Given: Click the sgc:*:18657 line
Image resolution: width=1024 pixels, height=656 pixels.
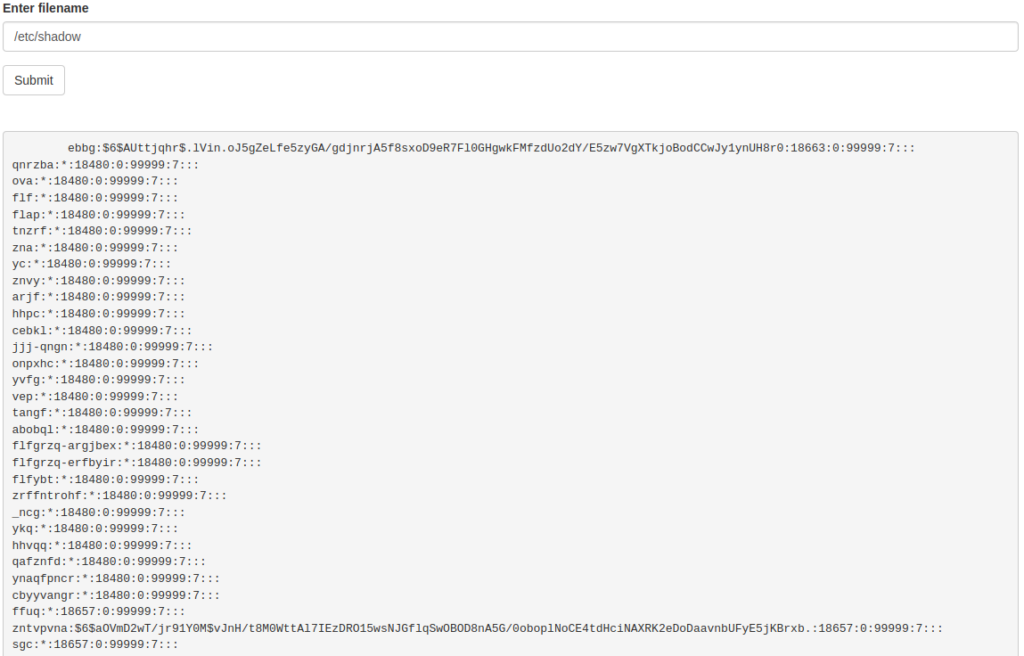Looking at the screenshot, I should pyautogui.click(x=95, y=645).
